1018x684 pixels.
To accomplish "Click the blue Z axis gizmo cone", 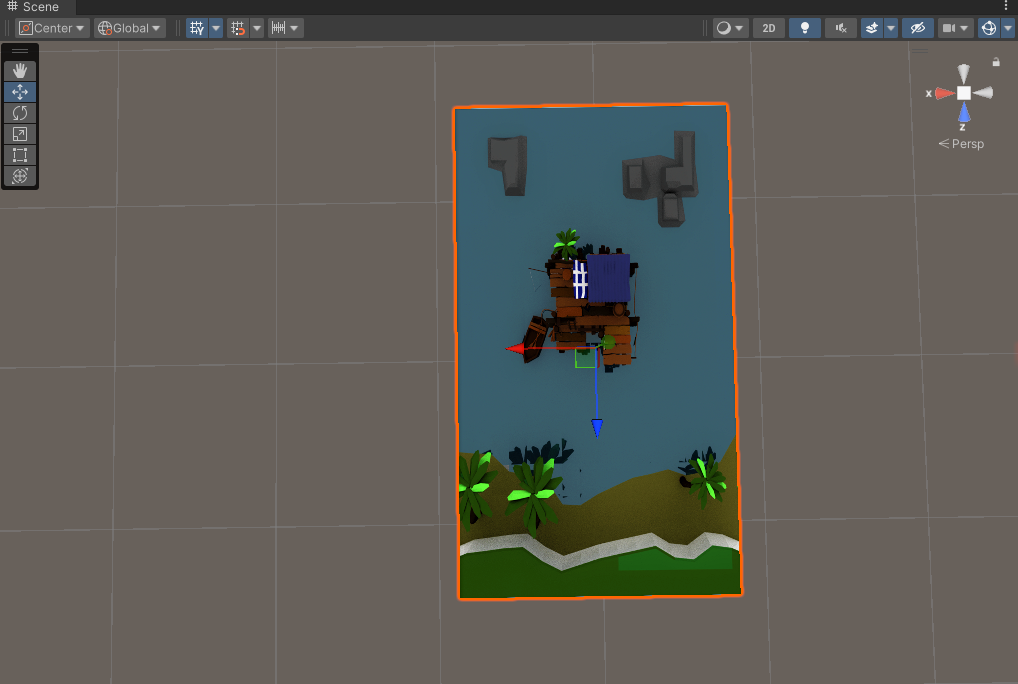I will click(x=964, y=112).
